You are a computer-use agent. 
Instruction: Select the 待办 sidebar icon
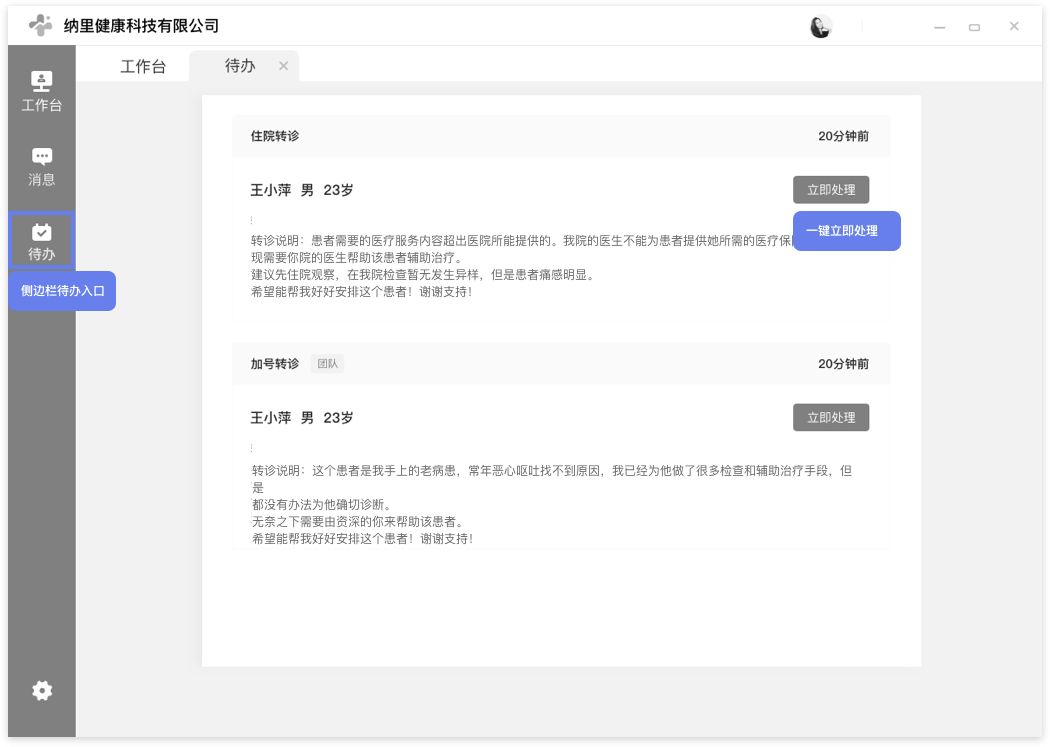(x=41, y=241)
